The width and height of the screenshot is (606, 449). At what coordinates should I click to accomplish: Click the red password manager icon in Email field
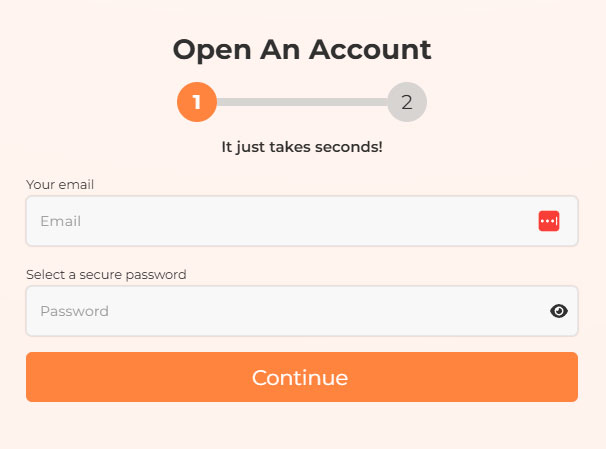pyautogui.click(x=549, y=221)
